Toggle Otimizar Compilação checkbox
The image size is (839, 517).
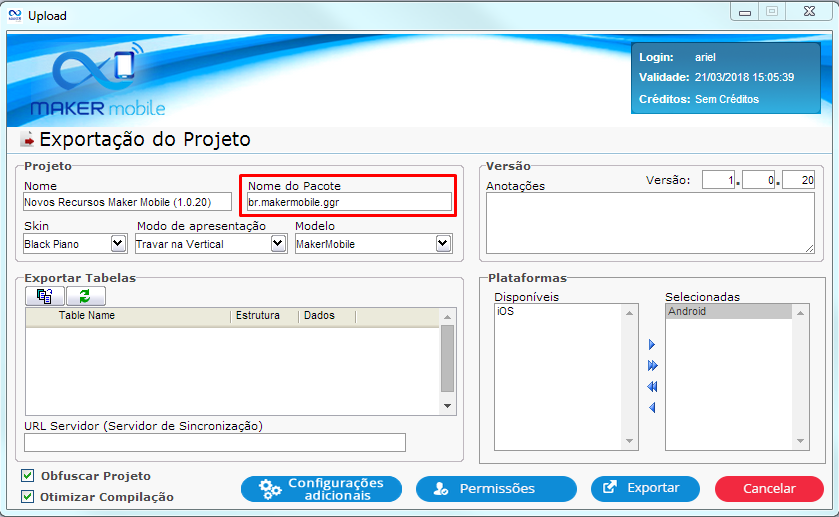pyautogui.click(x=27, y=496)
